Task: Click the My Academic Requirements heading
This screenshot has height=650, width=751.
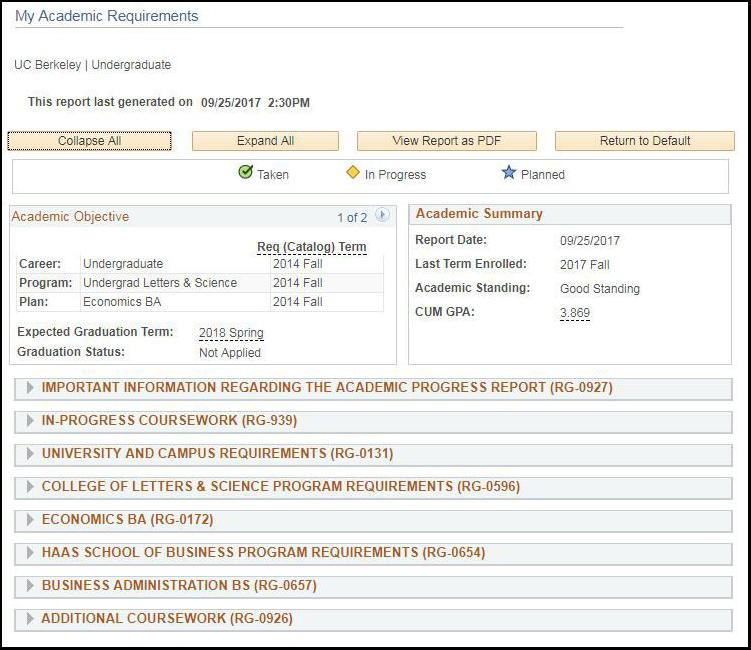Action: tap(107, 16)
